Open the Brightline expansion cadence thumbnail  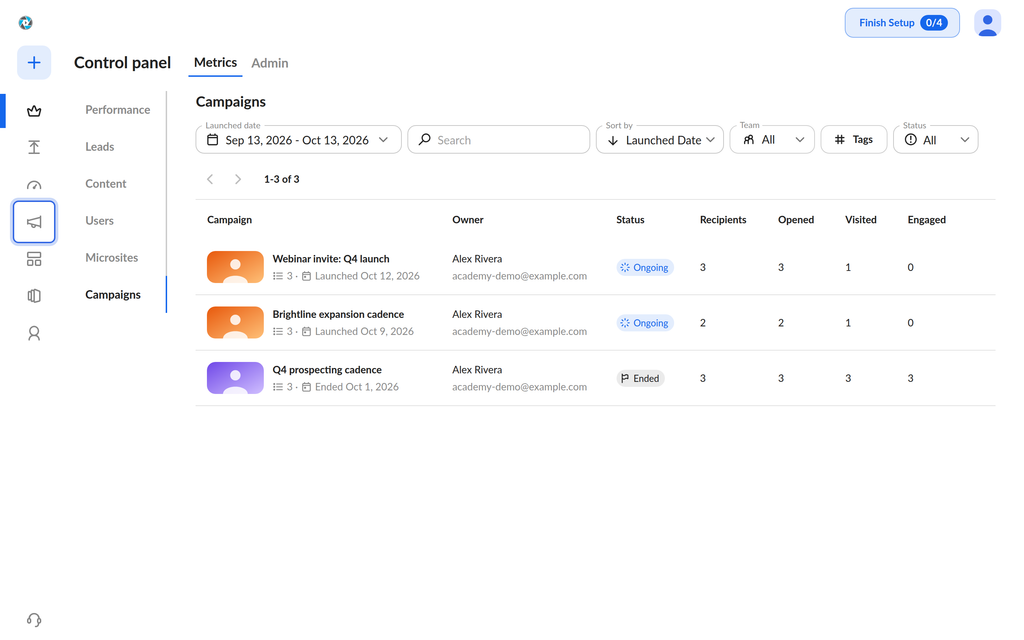[x=235, y=323]
